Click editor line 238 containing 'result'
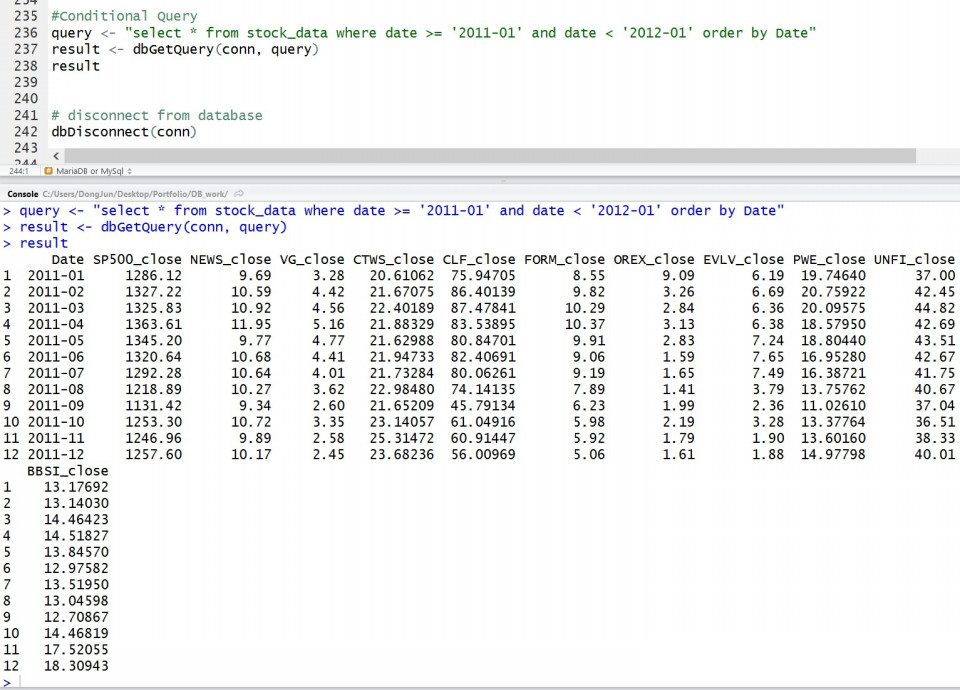The height and width of the screenshot is (690, 960). [x=75, y=66]
